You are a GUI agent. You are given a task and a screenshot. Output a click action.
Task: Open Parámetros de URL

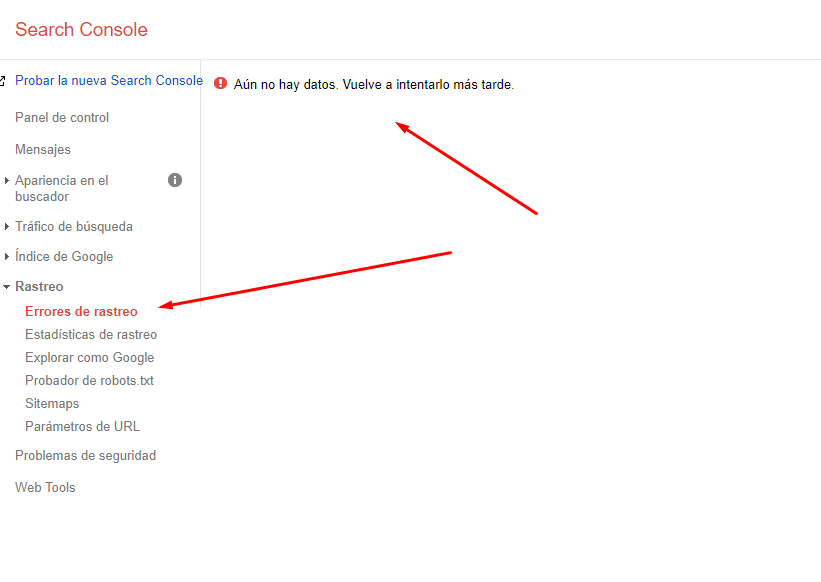[83, 427]
